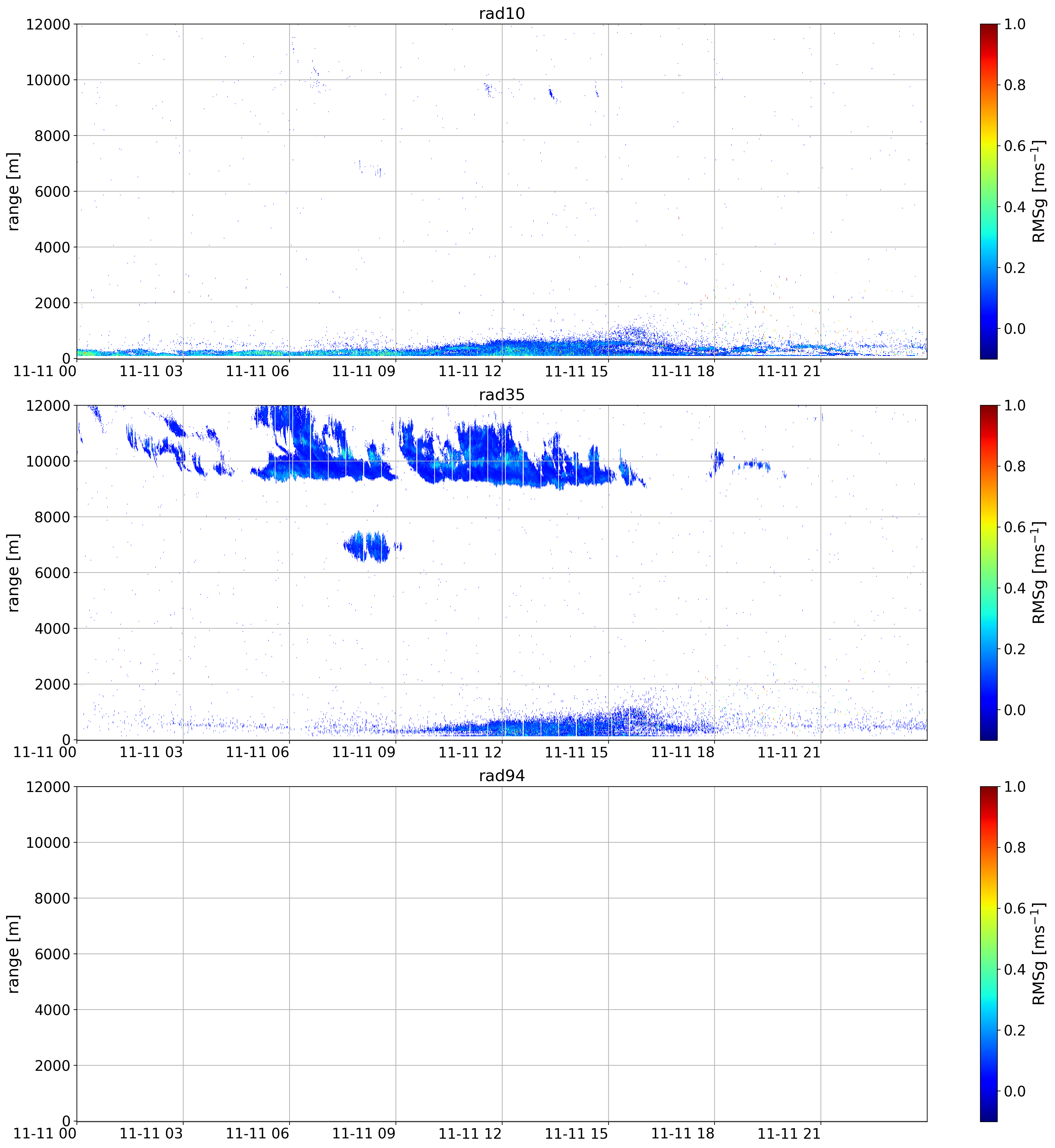Click the 6000 y-tick of rad10 panel
Viewport: 1055px width, 1148px height.
[53, 191]
